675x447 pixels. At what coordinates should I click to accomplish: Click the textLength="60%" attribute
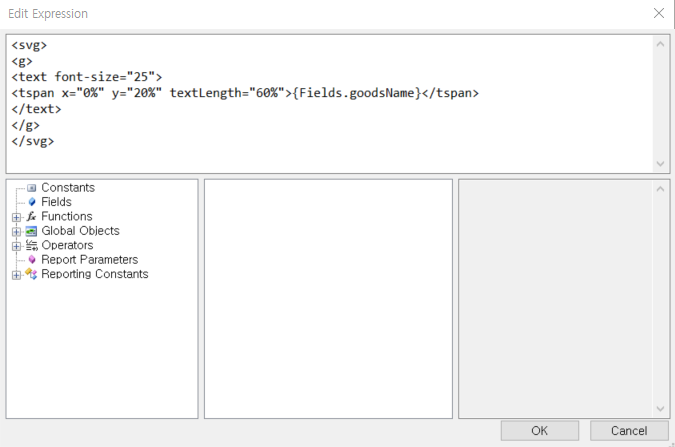(227, 93)
